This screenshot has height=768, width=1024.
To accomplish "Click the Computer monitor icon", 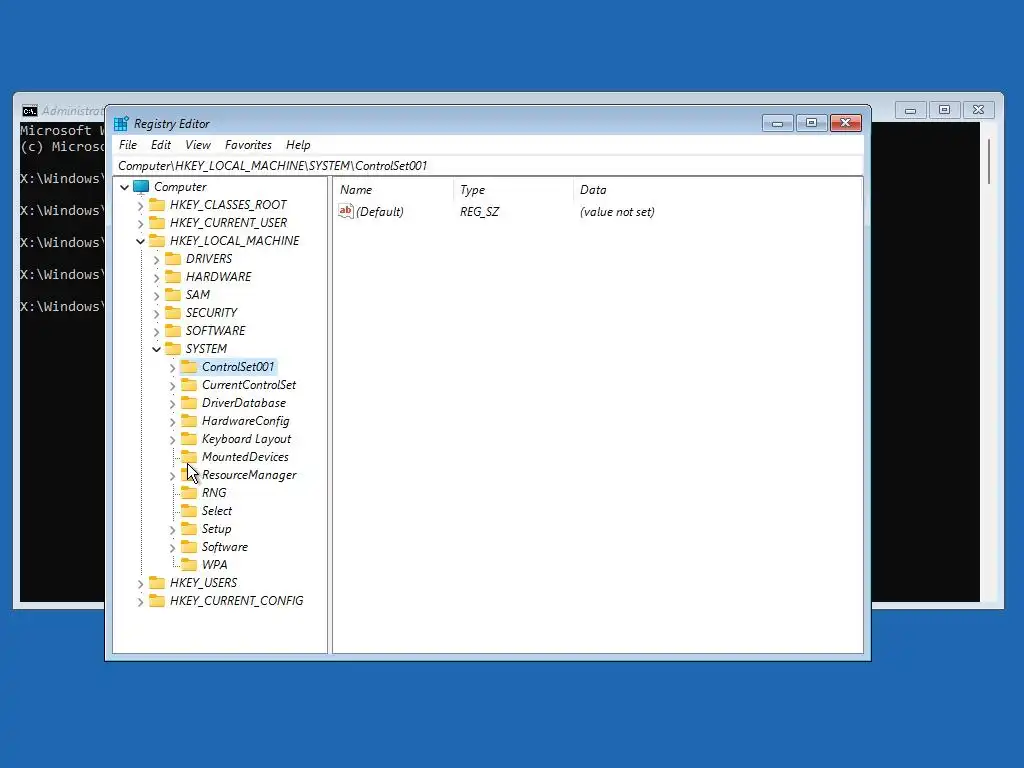I will pos(141,187).
